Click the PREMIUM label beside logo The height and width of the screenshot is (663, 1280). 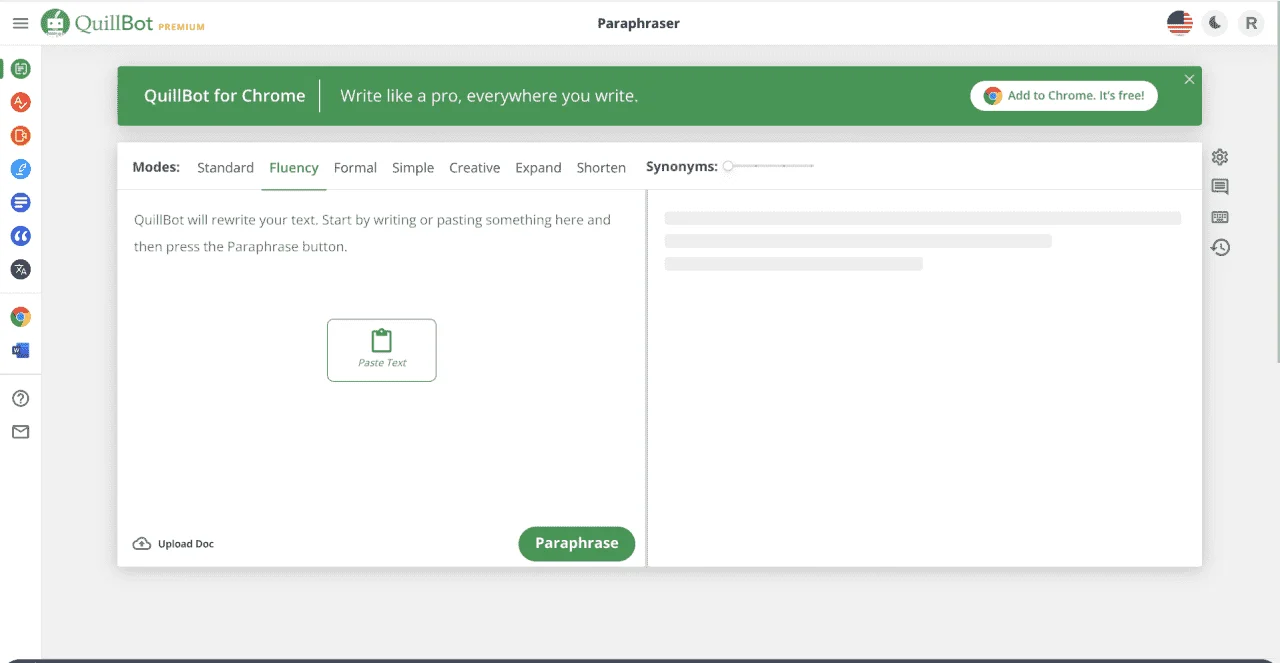tap(181, 27)
